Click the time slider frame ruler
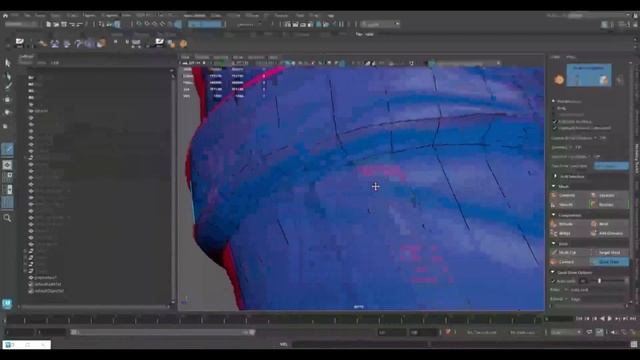640x360 pixels. (273, 320)
